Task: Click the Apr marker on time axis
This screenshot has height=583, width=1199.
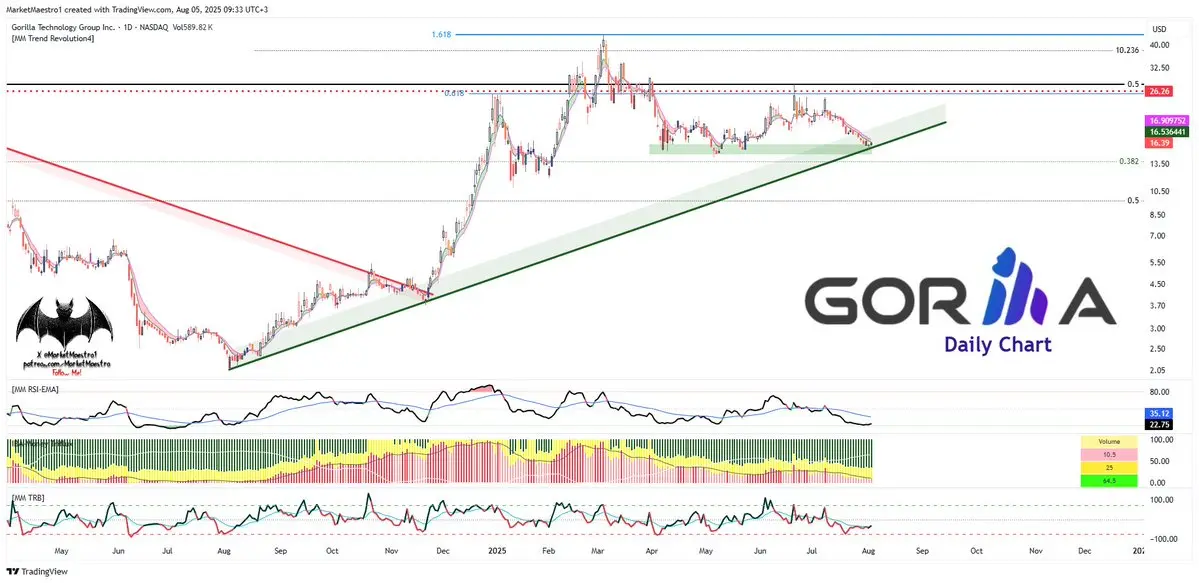Action: tap(650, 550)
